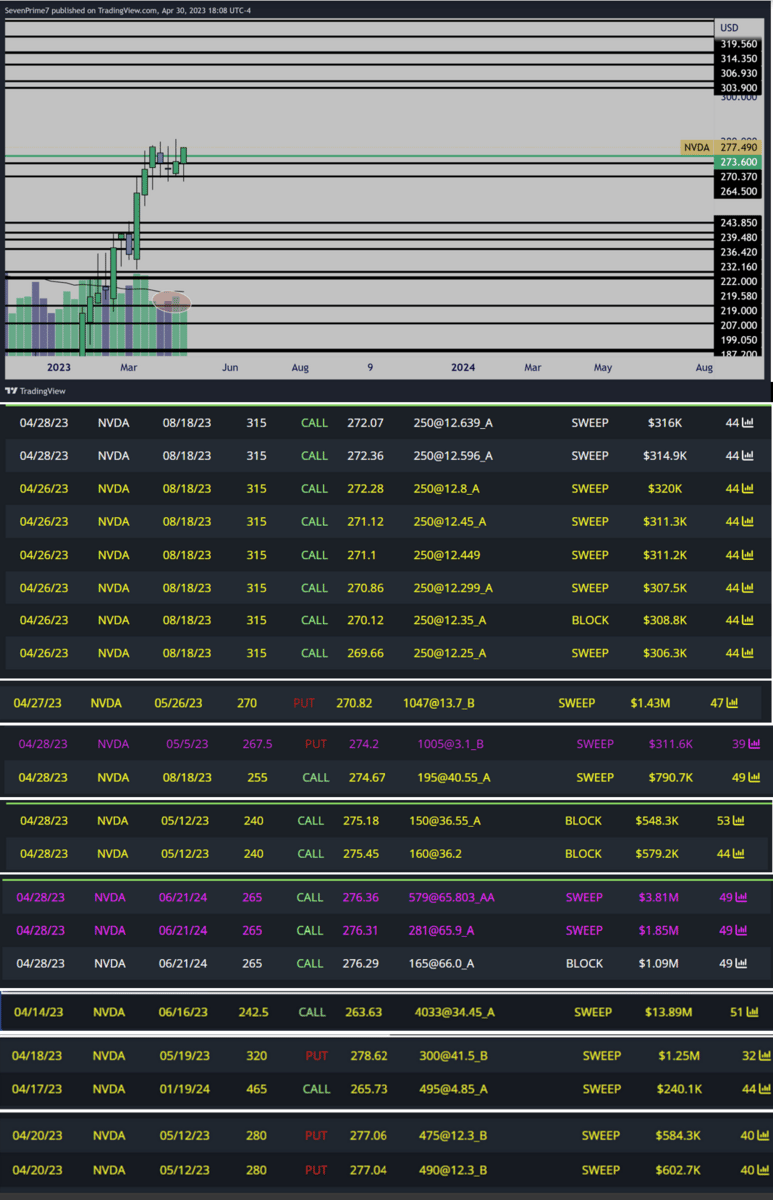Click the 4033@34.45_A trade detail
This screenshot has width=773, height=1200.
(455, 1012)
